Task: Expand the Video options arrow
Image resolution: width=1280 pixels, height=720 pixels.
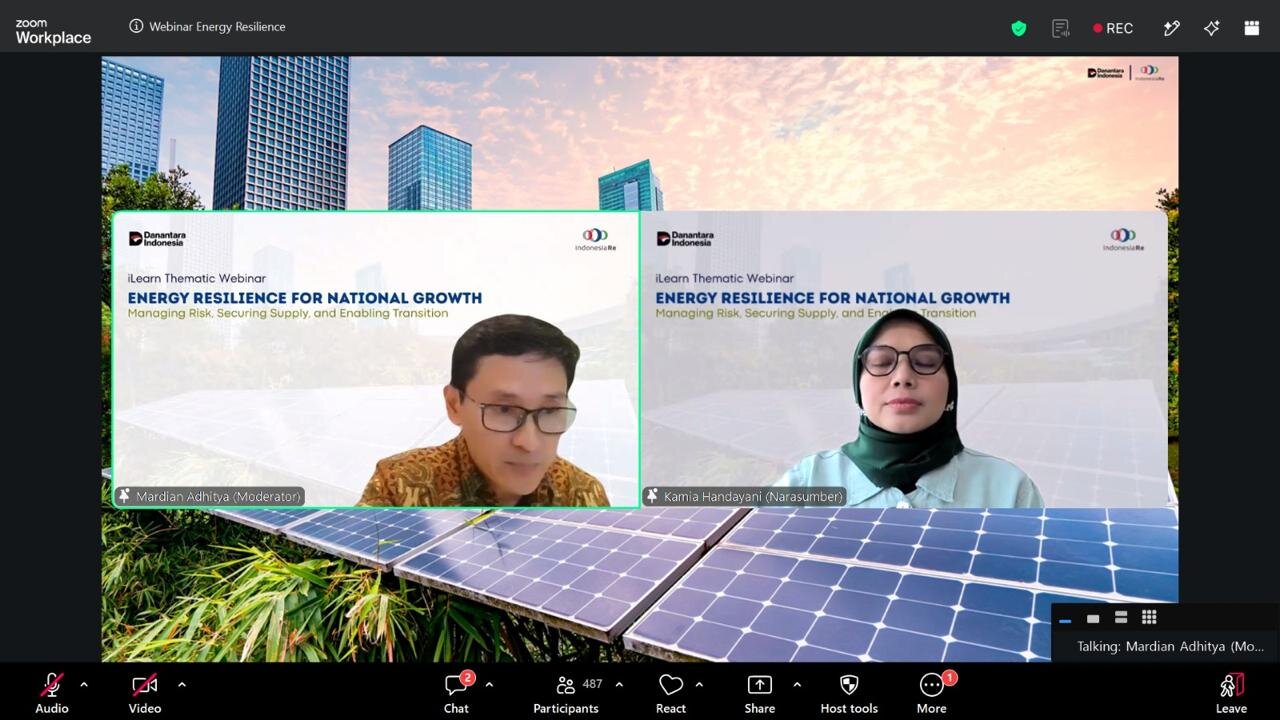Action: 182,684
